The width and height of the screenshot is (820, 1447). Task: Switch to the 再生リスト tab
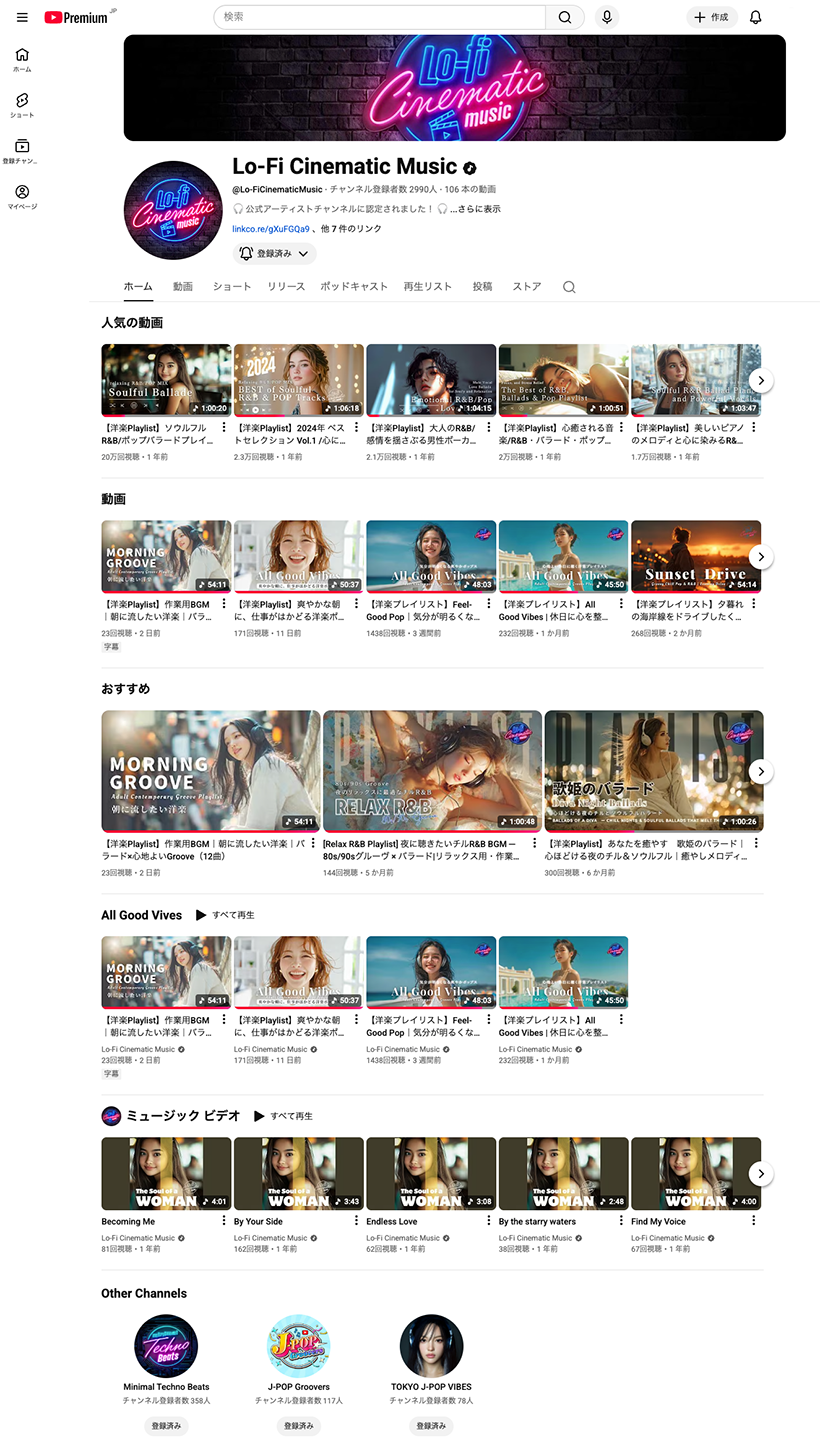427,287
